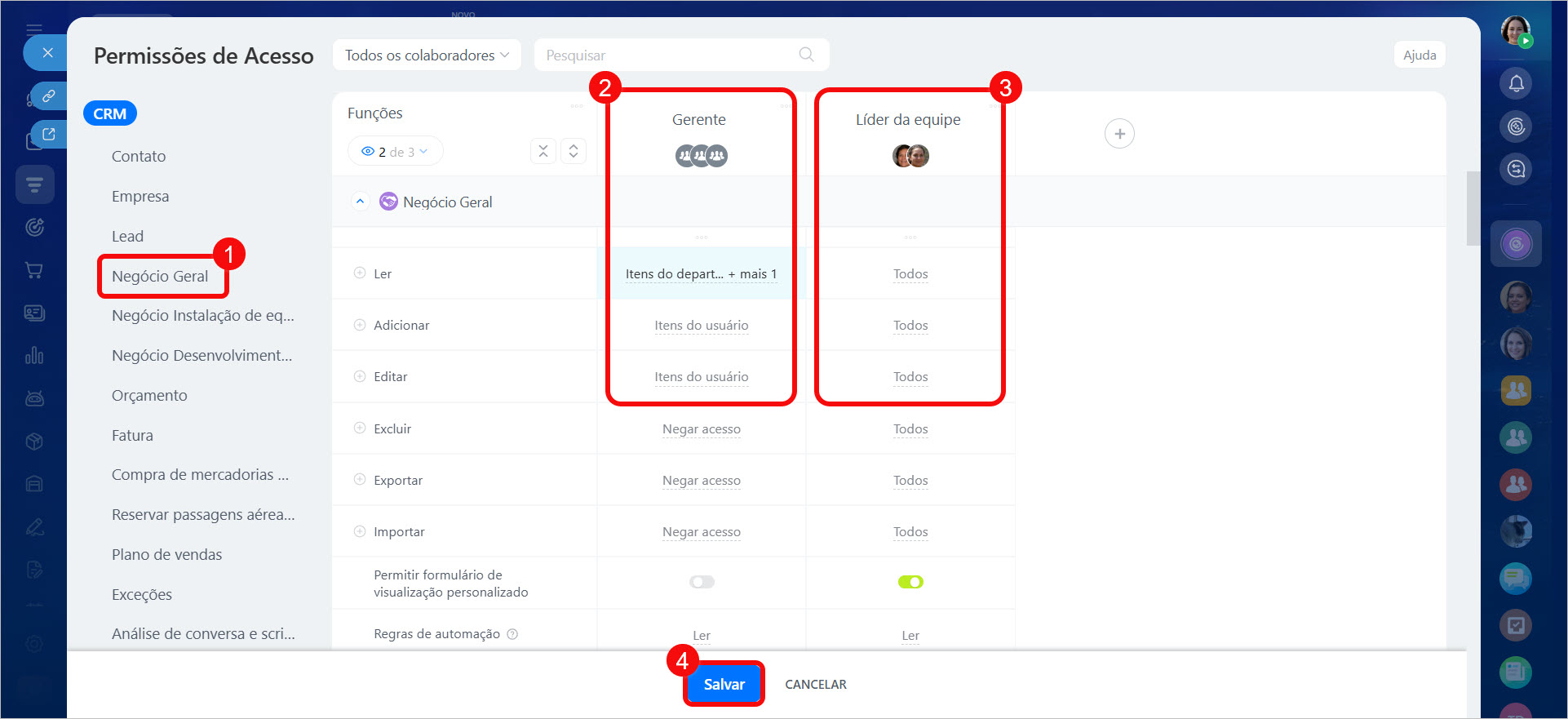1568x719 pixels.
Task: Open the '2 de 3' visibility filter
Action: [396, 152]
